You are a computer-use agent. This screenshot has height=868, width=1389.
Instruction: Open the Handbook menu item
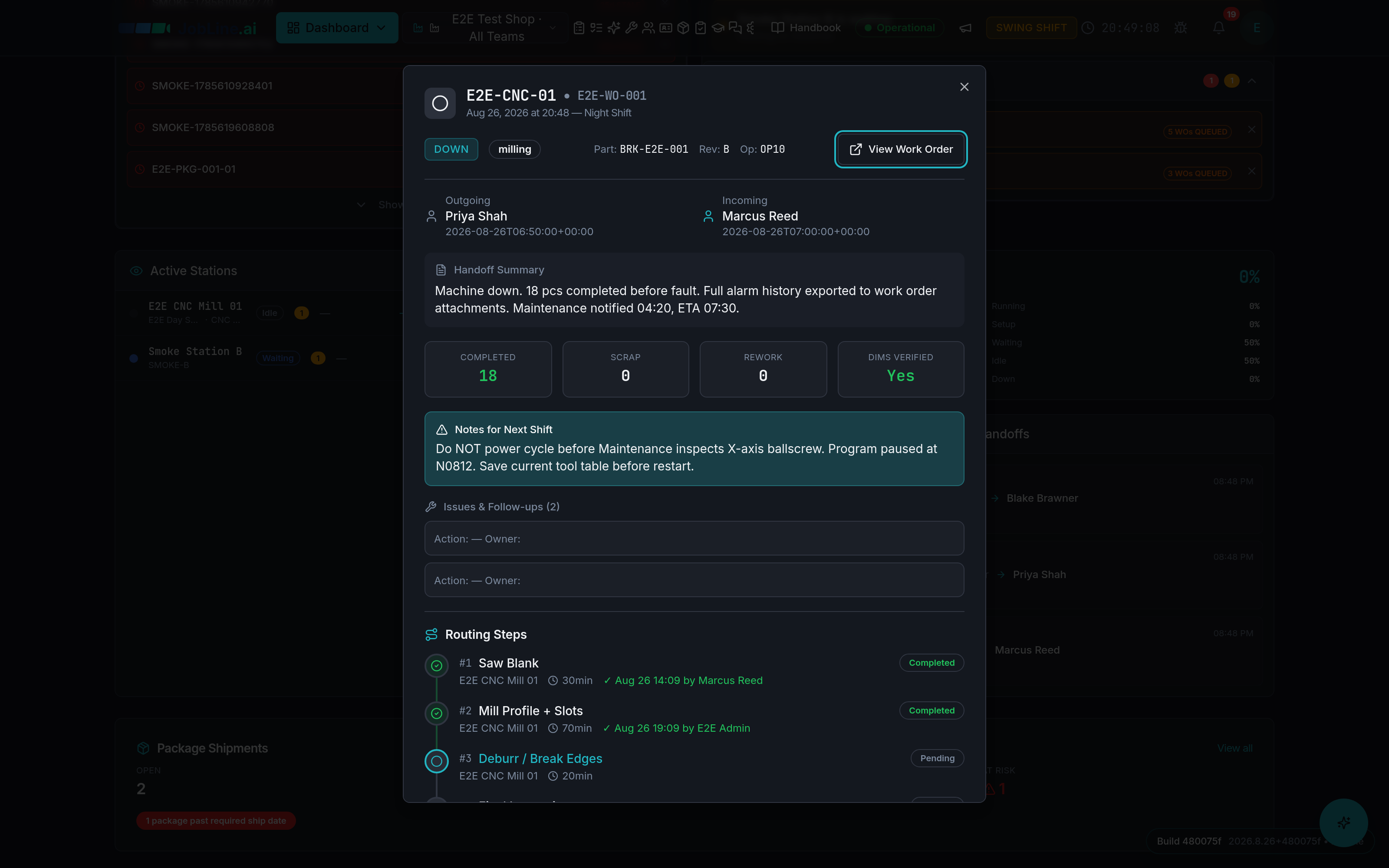806,27
